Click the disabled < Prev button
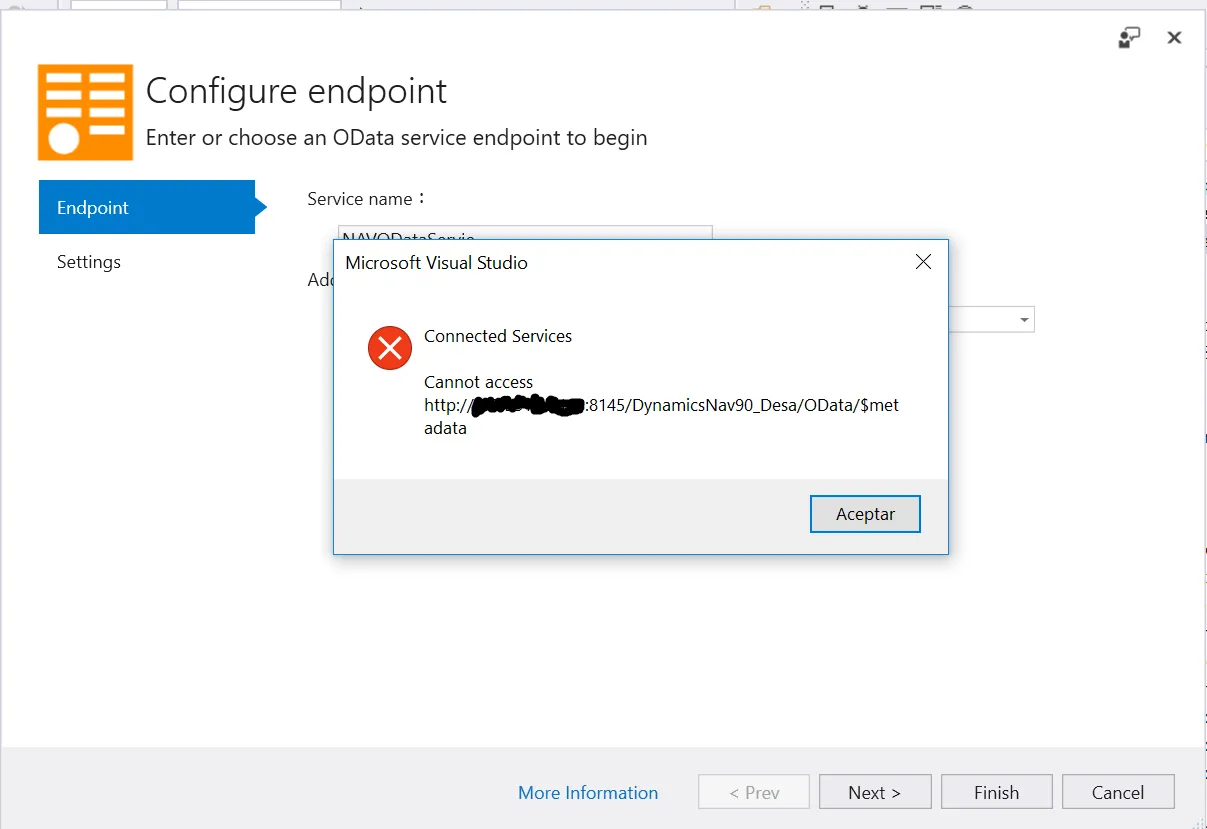 (754, 792)
